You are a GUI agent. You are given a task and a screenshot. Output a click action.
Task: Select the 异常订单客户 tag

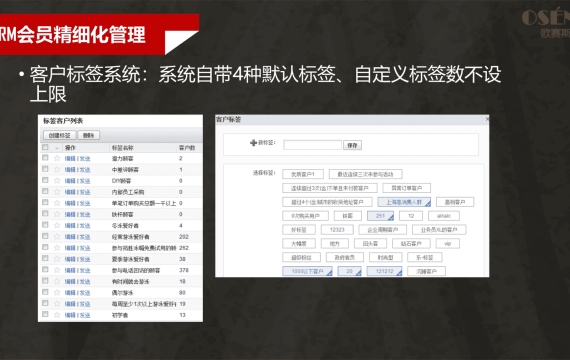pyautogui.click(x=406, y=188)
